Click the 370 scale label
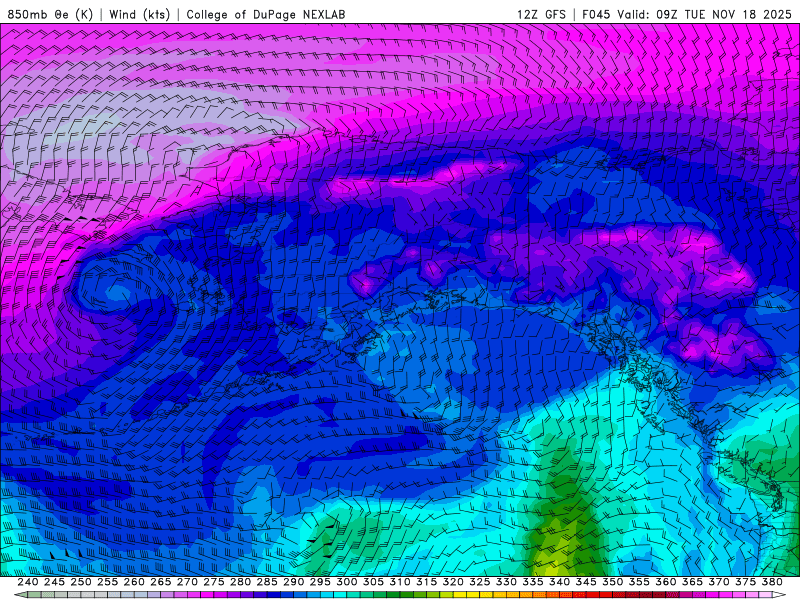 click(x=719, y=582)
